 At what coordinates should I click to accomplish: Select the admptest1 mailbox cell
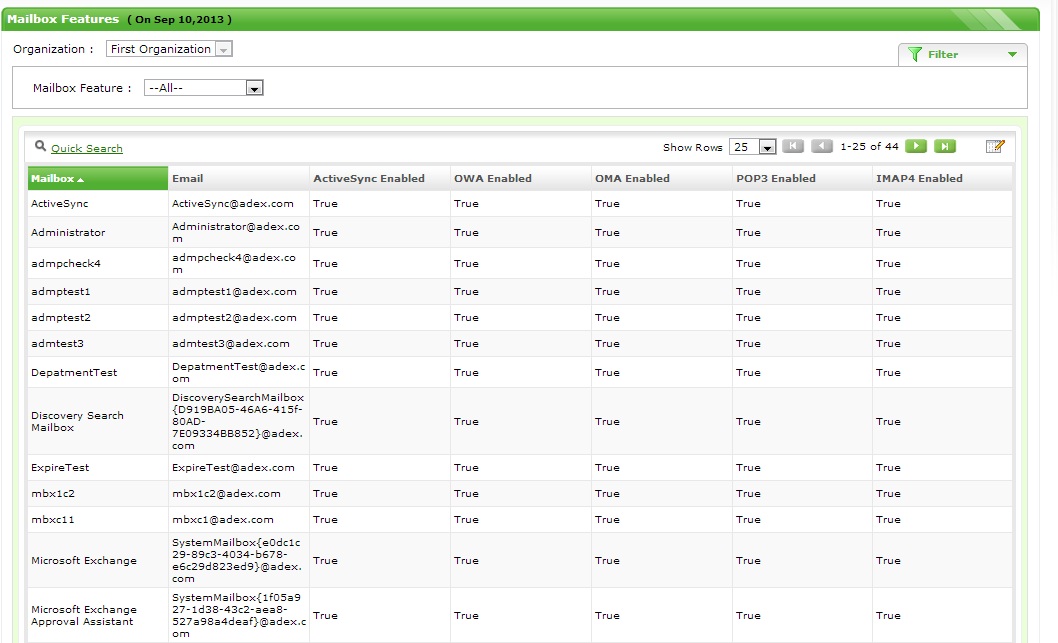coord(98,291)
